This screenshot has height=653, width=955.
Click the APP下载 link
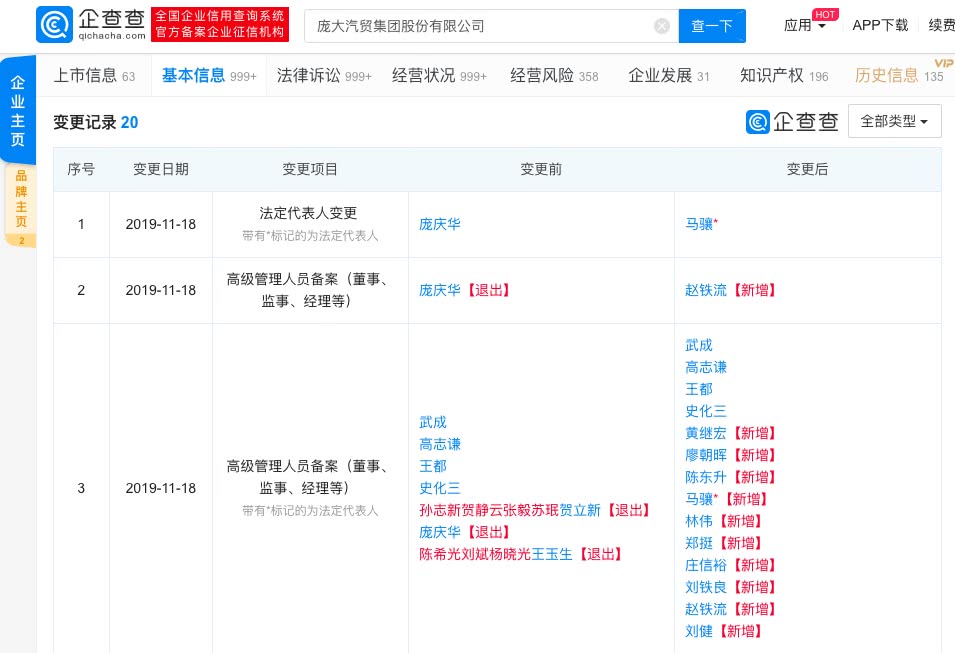pos(880,26)
